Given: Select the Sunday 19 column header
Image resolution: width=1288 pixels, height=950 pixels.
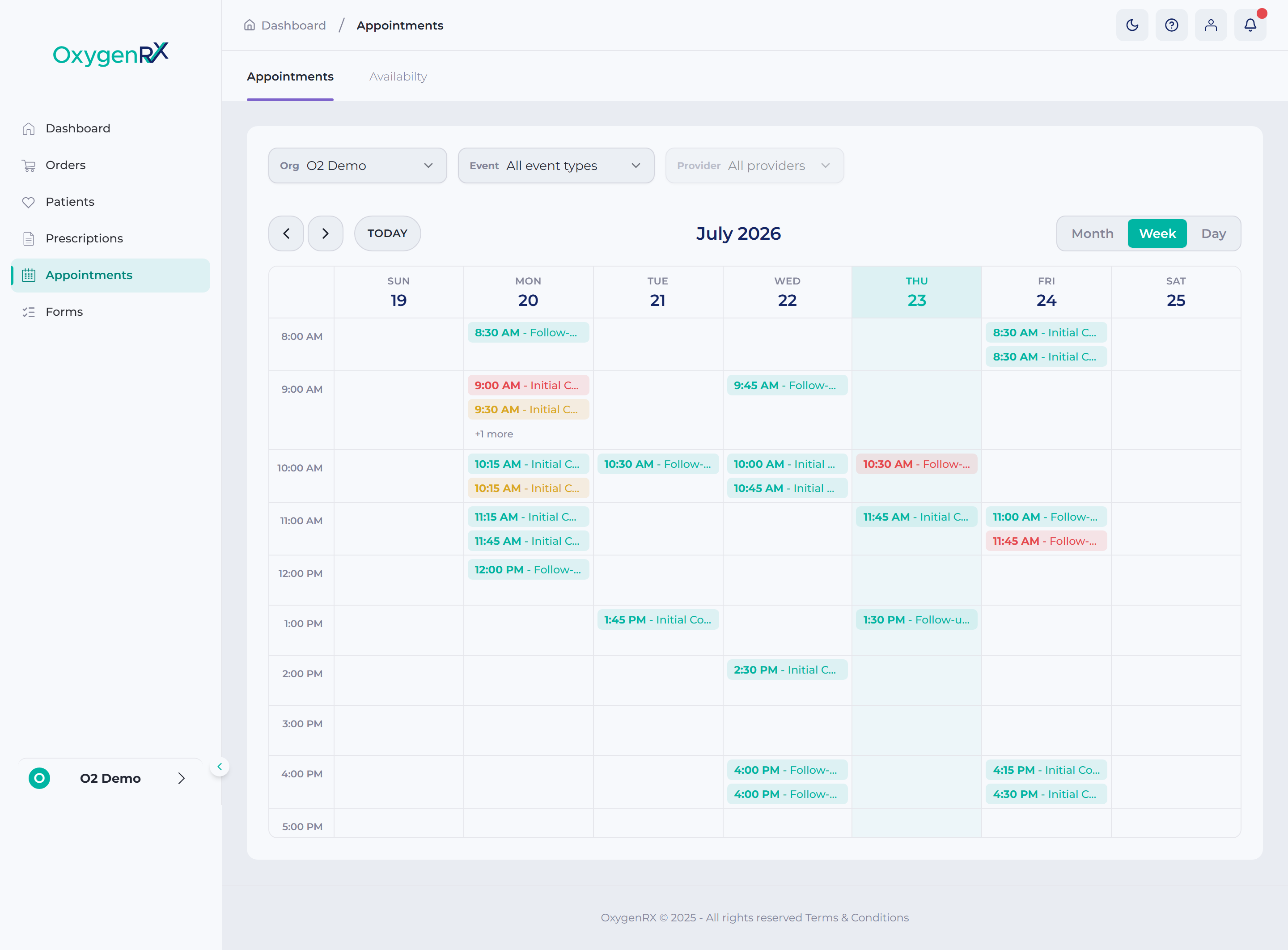Looking at the screenshot, I should [398, 292].
